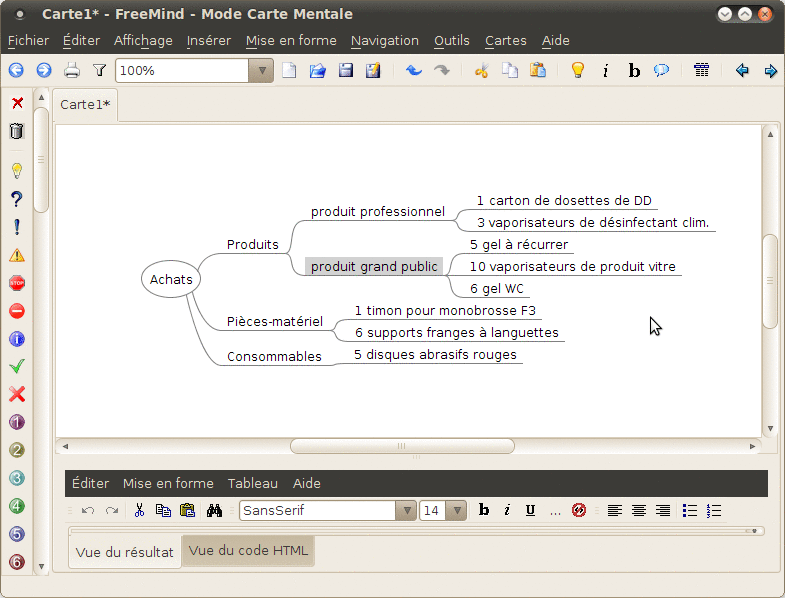Cut node with scissors icon in main toolbar
Image resolution: width=785 pixels, height=598 pixels.
point(482,70)
